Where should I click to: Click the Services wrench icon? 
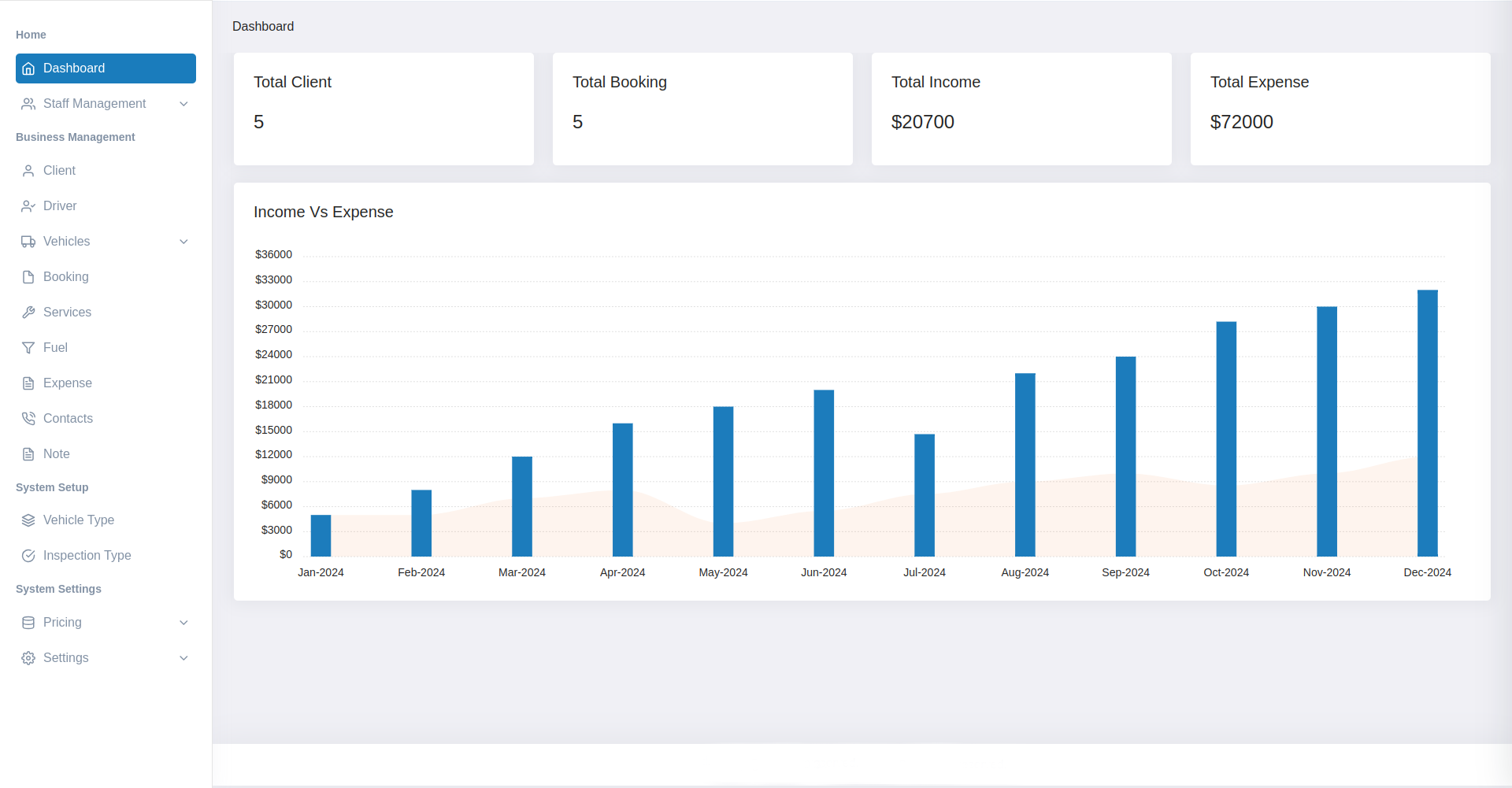28,313
